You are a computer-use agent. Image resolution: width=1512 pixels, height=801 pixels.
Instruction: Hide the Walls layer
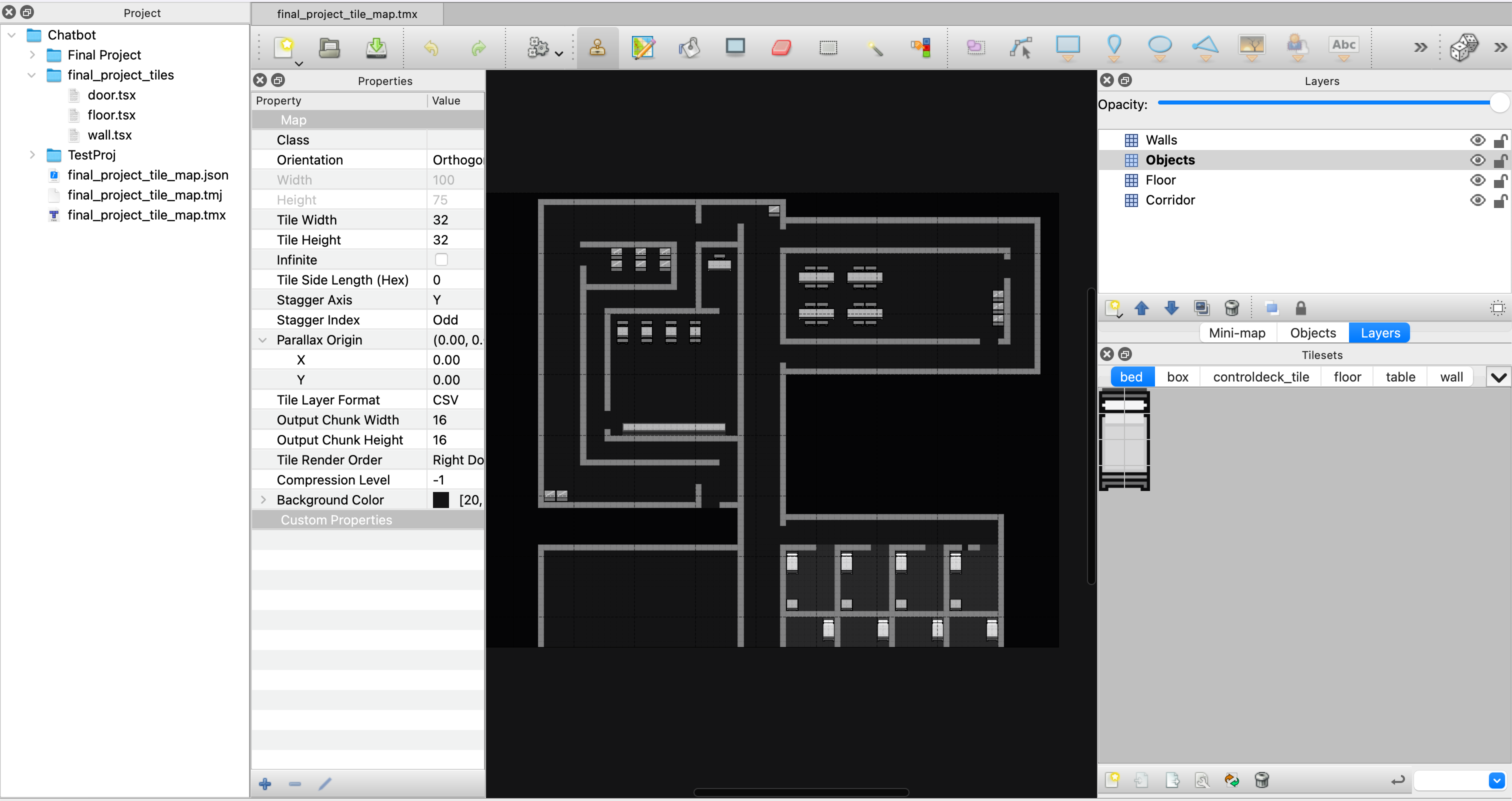click(1477, 139)
